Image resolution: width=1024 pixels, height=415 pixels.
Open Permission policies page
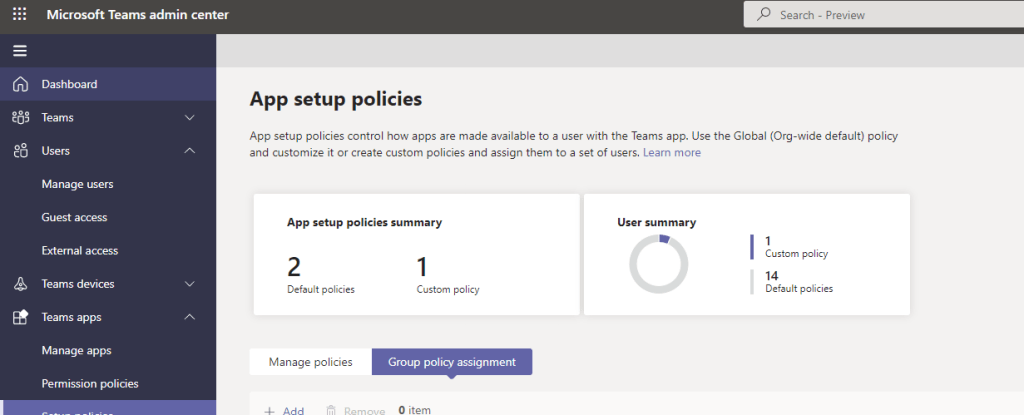click(x=90, y=383)
